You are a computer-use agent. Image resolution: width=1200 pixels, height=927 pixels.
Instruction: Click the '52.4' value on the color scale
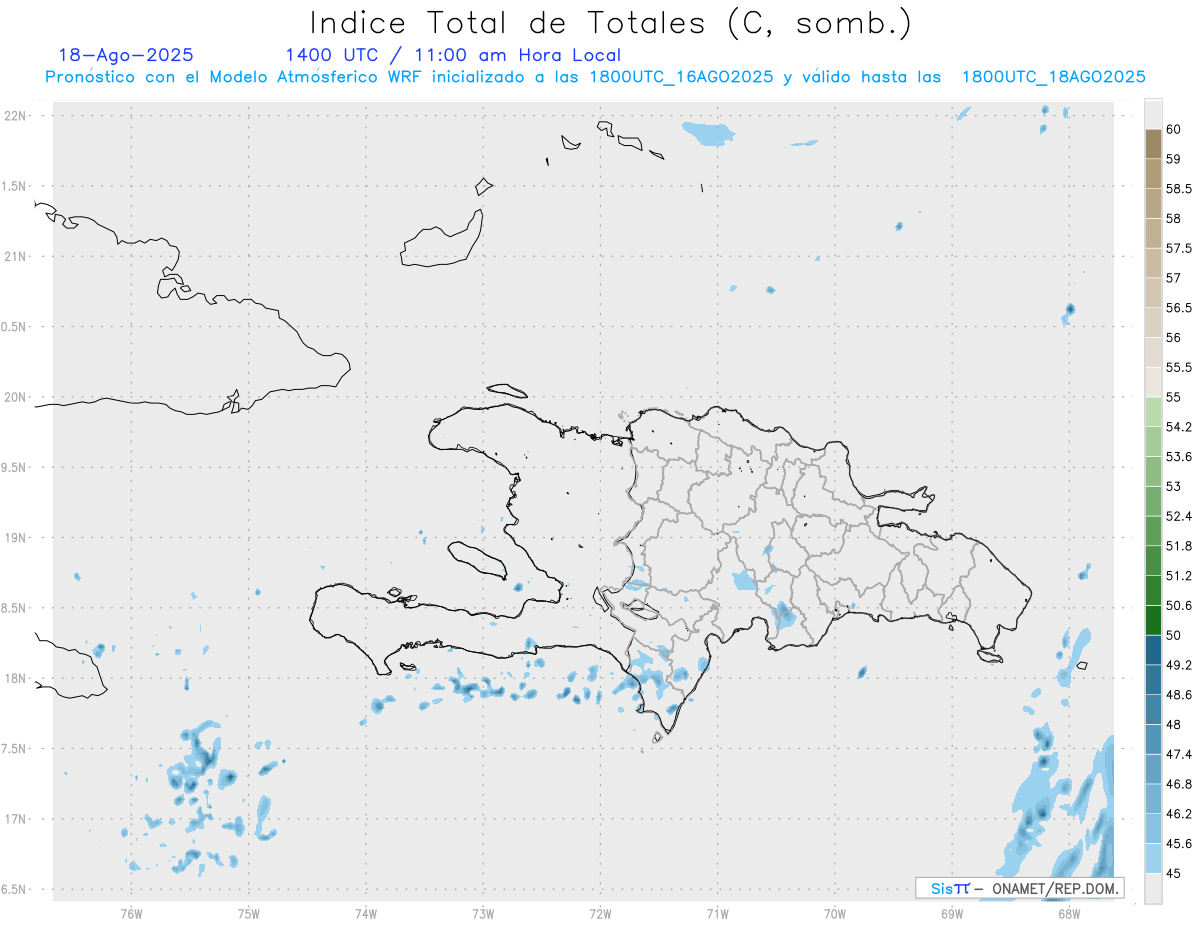point(1179,516)
